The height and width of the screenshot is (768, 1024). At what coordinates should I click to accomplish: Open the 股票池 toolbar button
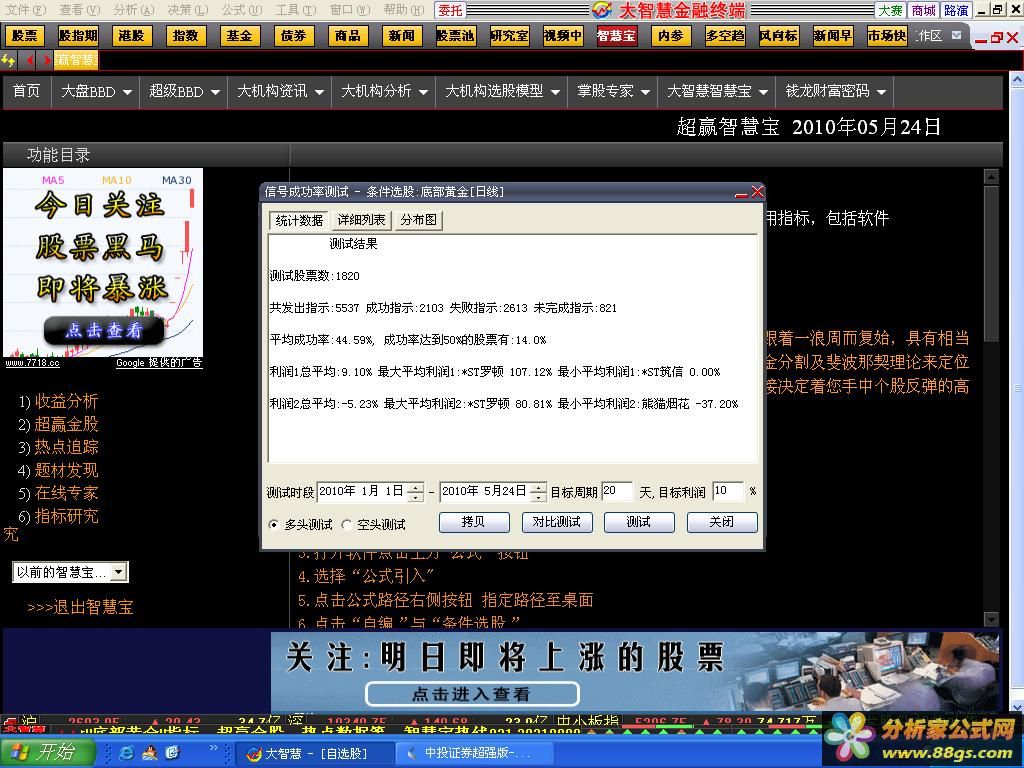tap(456, 36)
